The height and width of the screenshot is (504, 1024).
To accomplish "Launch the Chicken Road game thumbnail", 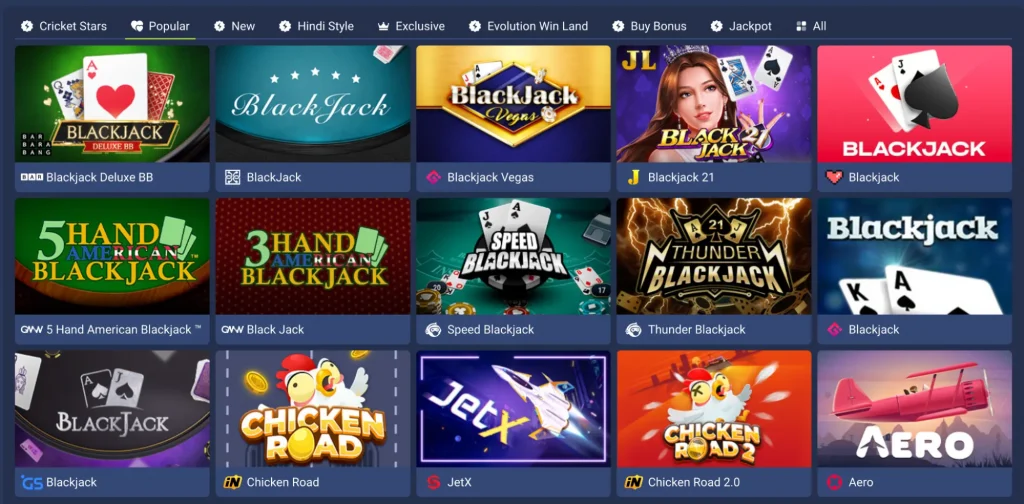I will click(x=313, y=409).
